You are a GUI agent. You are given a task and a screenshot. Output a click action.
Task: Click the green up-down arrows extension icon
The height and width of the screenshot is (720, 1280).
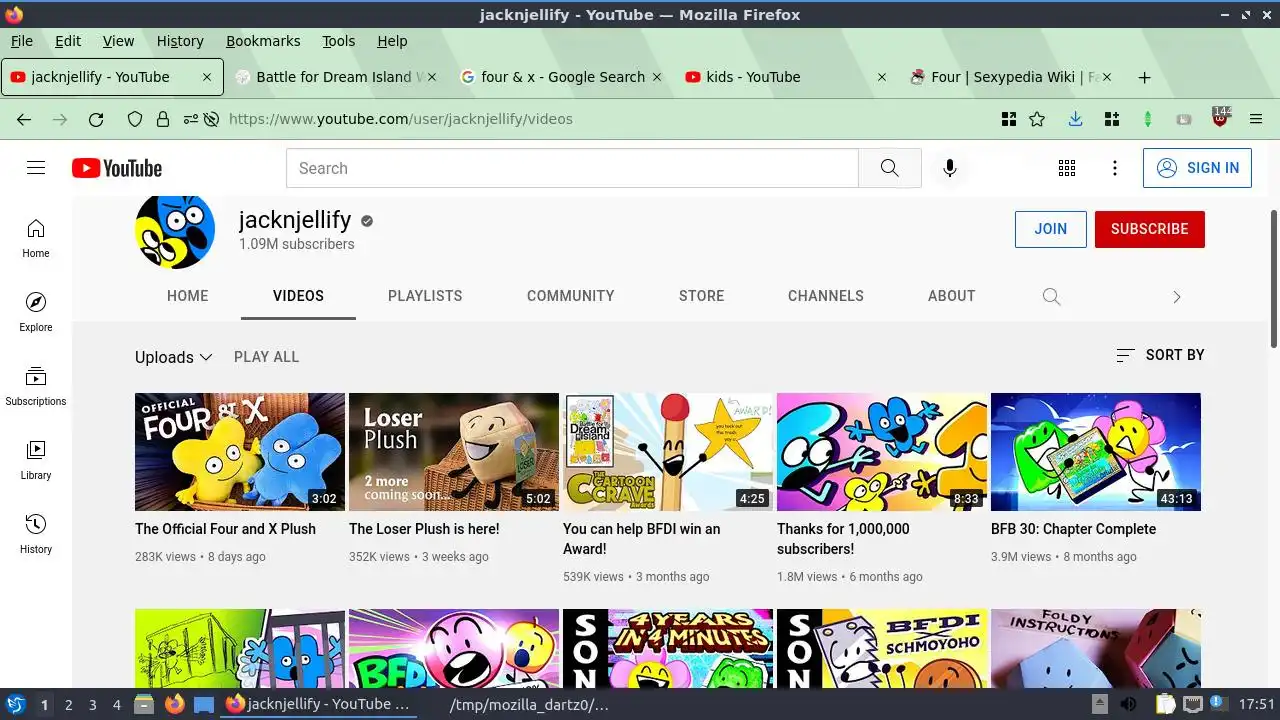[1148, 119]
